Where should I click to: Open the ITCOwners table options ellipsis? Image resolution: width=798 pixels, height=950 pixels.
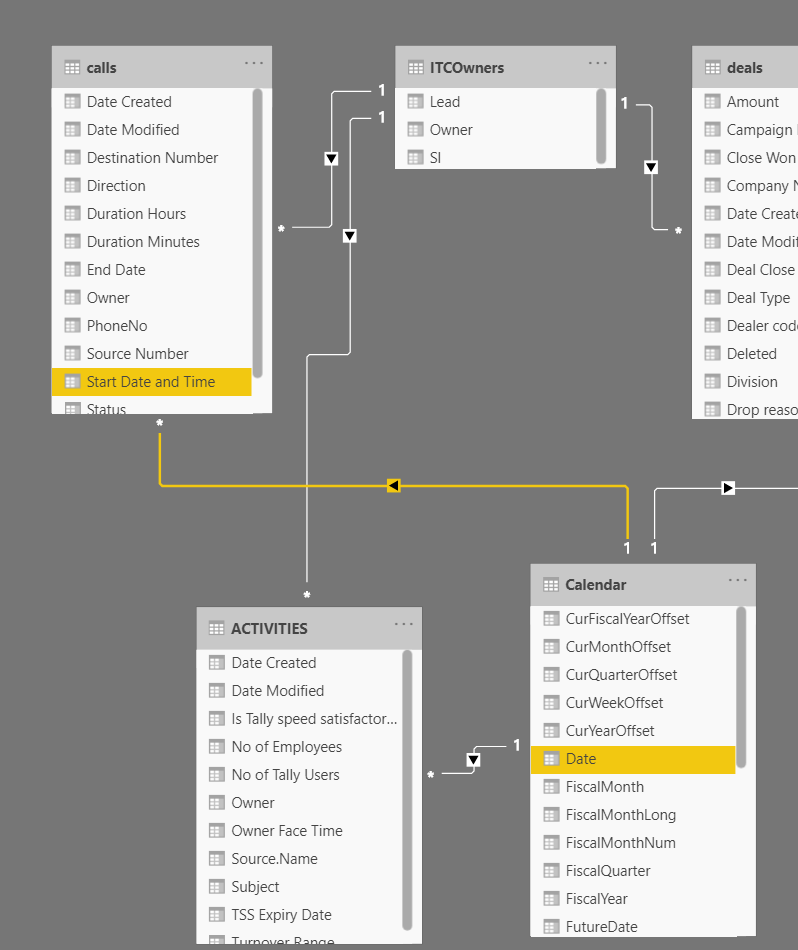point(597,63)
